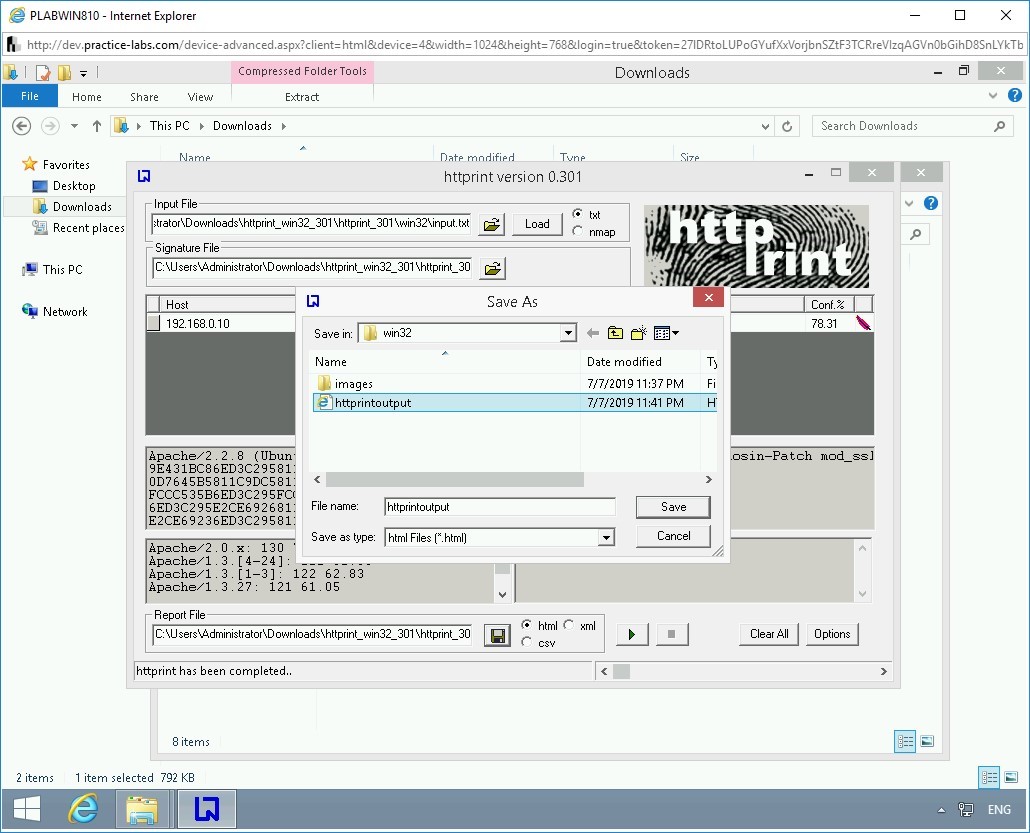Open the View ribbon tab

click(200, 97)
